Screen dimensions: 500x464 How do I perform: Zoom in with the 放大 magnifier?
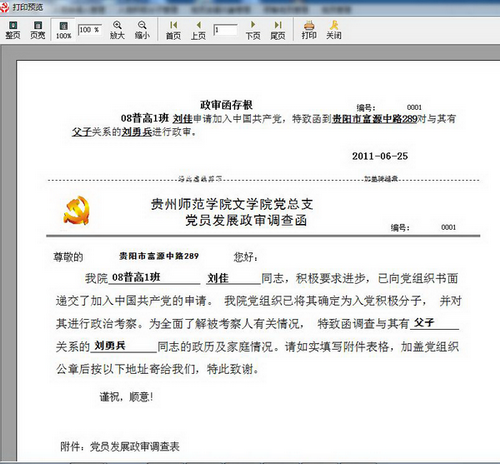117,30
